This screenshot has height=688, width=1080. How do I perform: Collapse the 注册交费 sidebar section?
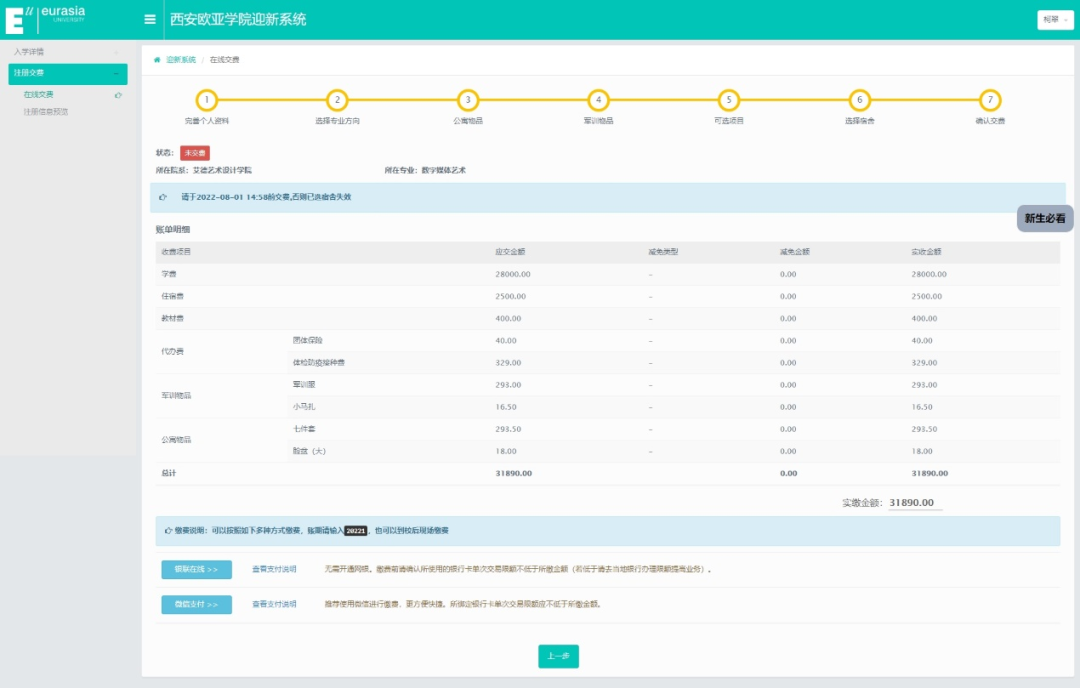point(68,73)
